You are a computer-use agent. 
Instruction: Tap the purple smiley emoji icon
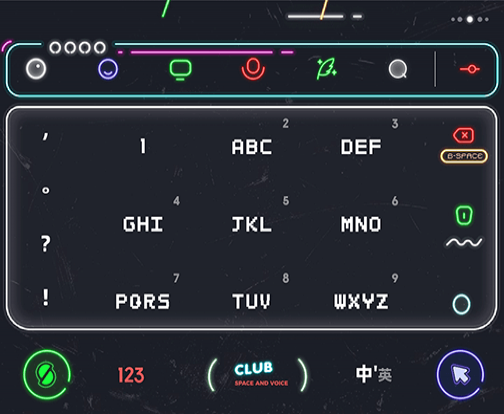108,69
